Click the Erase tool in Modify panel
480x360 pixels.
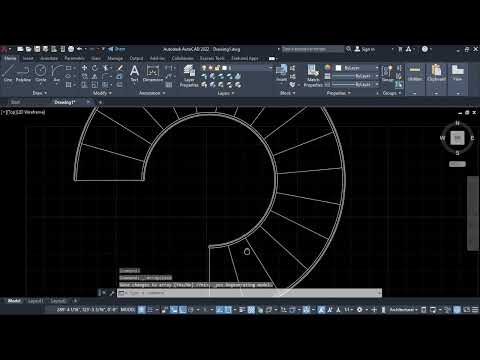[x=120, y=68]
